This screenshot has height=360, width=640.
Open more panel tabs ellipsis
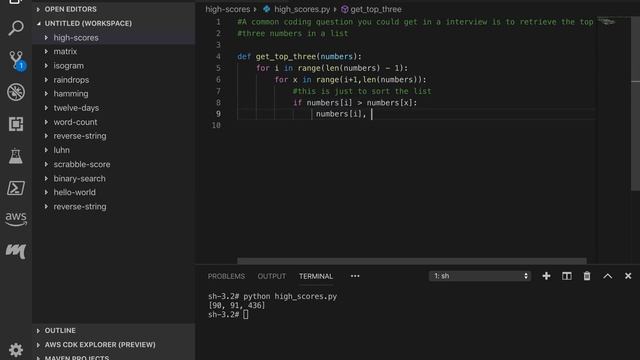coord(355,276)
